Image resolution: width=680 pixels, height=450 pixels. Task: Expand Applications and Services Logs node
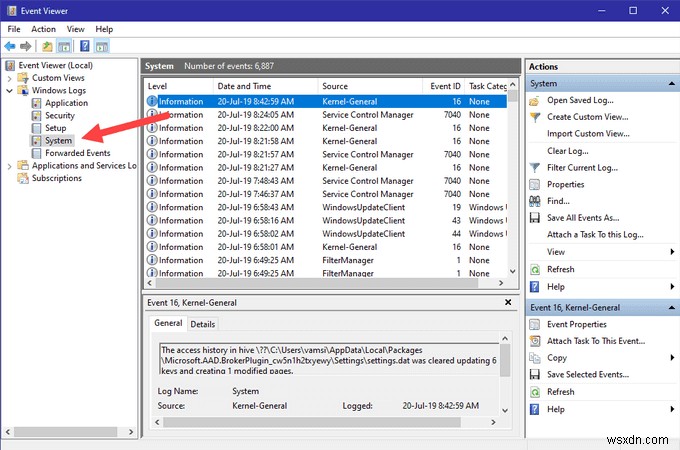(x=10, y=166)
